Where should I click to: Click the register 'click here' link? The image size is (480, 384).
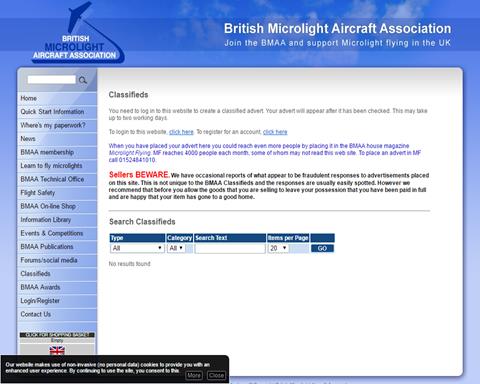click(x=275, y=132)
